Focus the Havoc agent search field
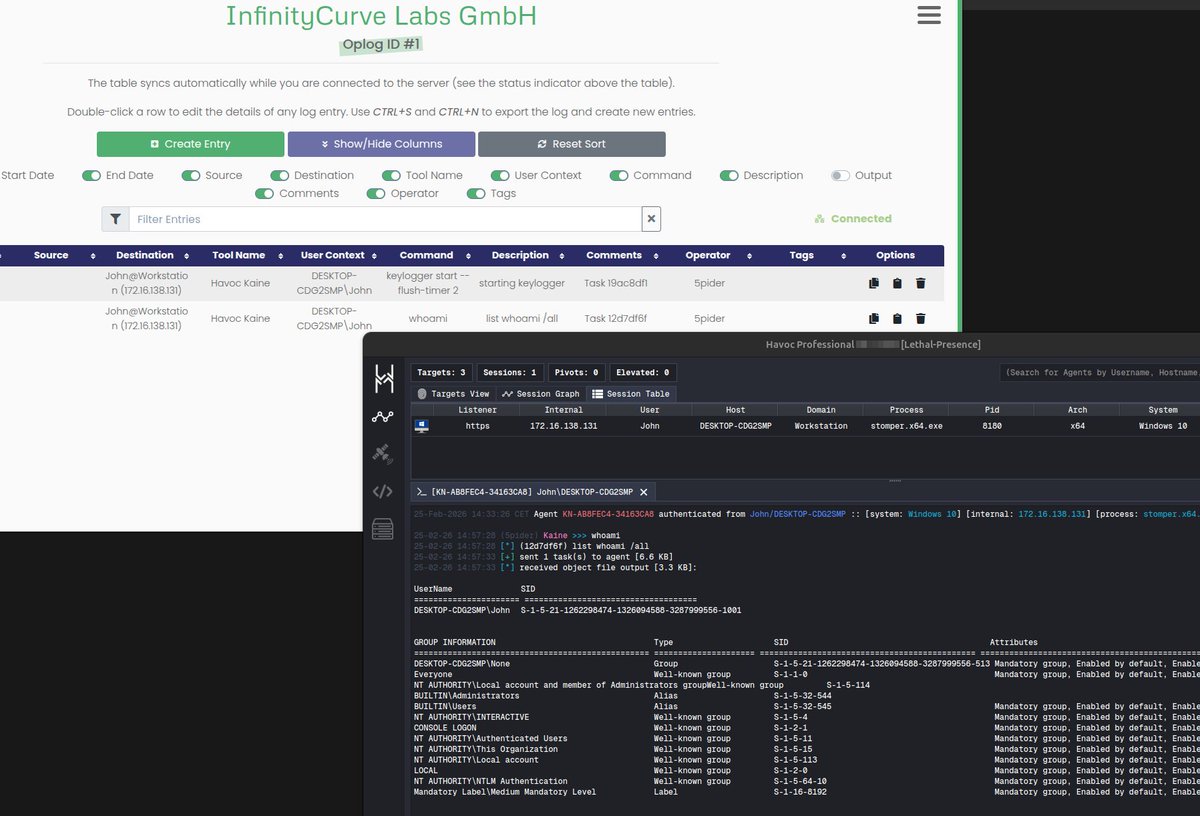 click(x=1100, y=372)
